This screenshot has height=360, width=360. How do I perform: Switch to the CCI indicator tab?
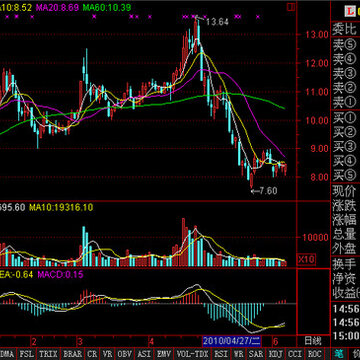click(x=295, y=354)
